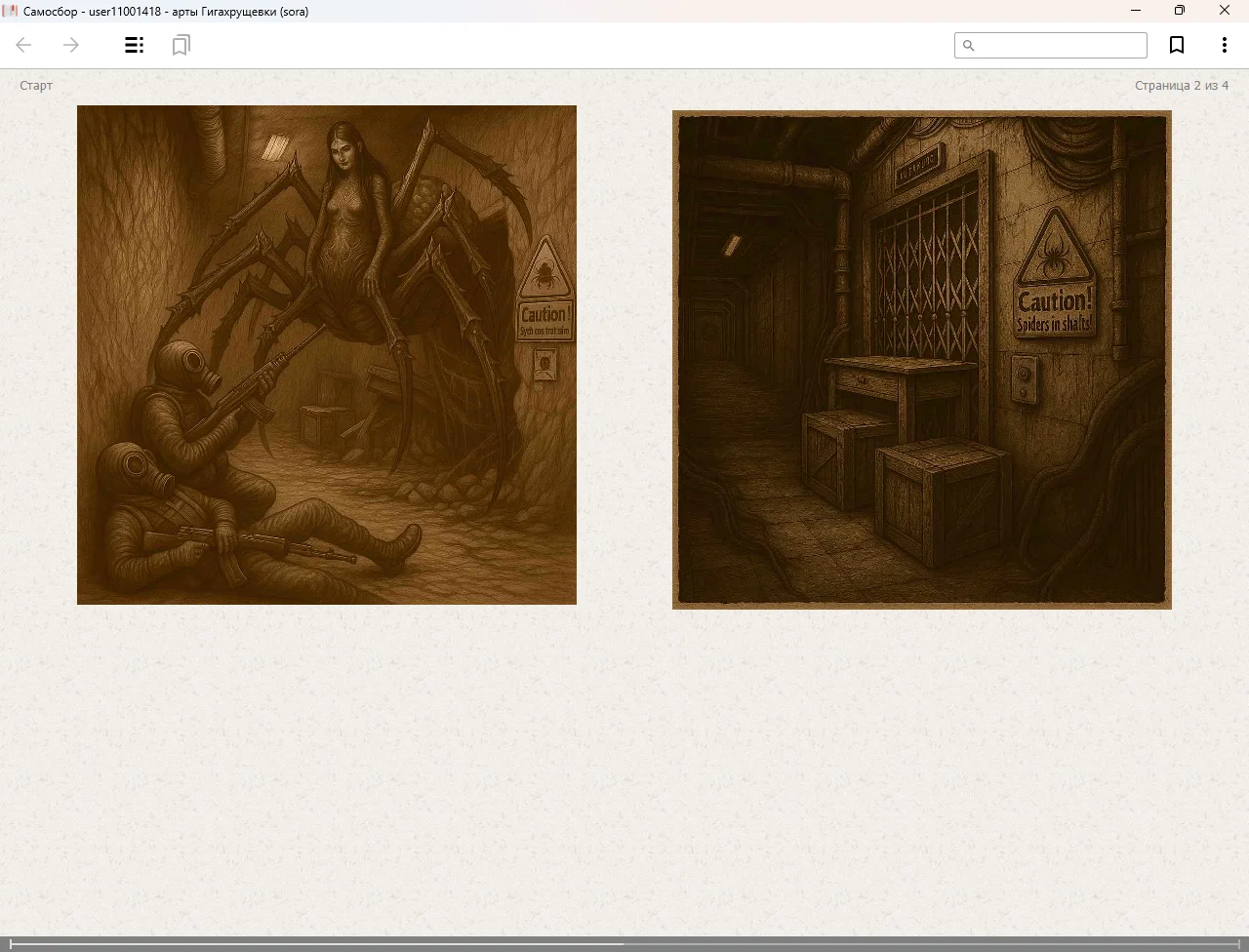This screenshot has height=952, width=1249.
Task: Bookmark this page using the ribbon icon
Action: (x=1177, y=45)
